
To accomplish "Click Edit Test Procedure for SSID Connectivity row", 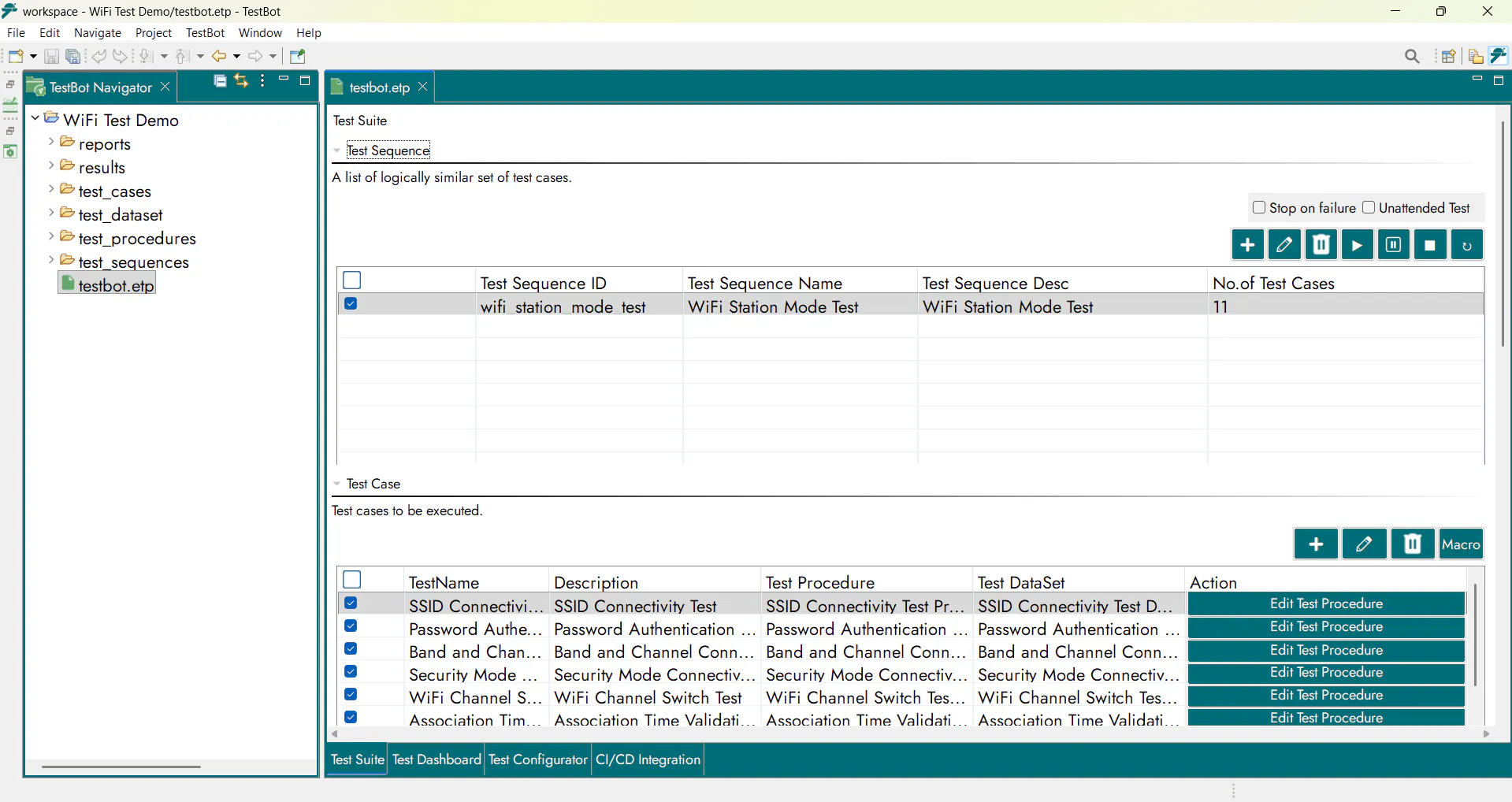I will [1326, 603].
